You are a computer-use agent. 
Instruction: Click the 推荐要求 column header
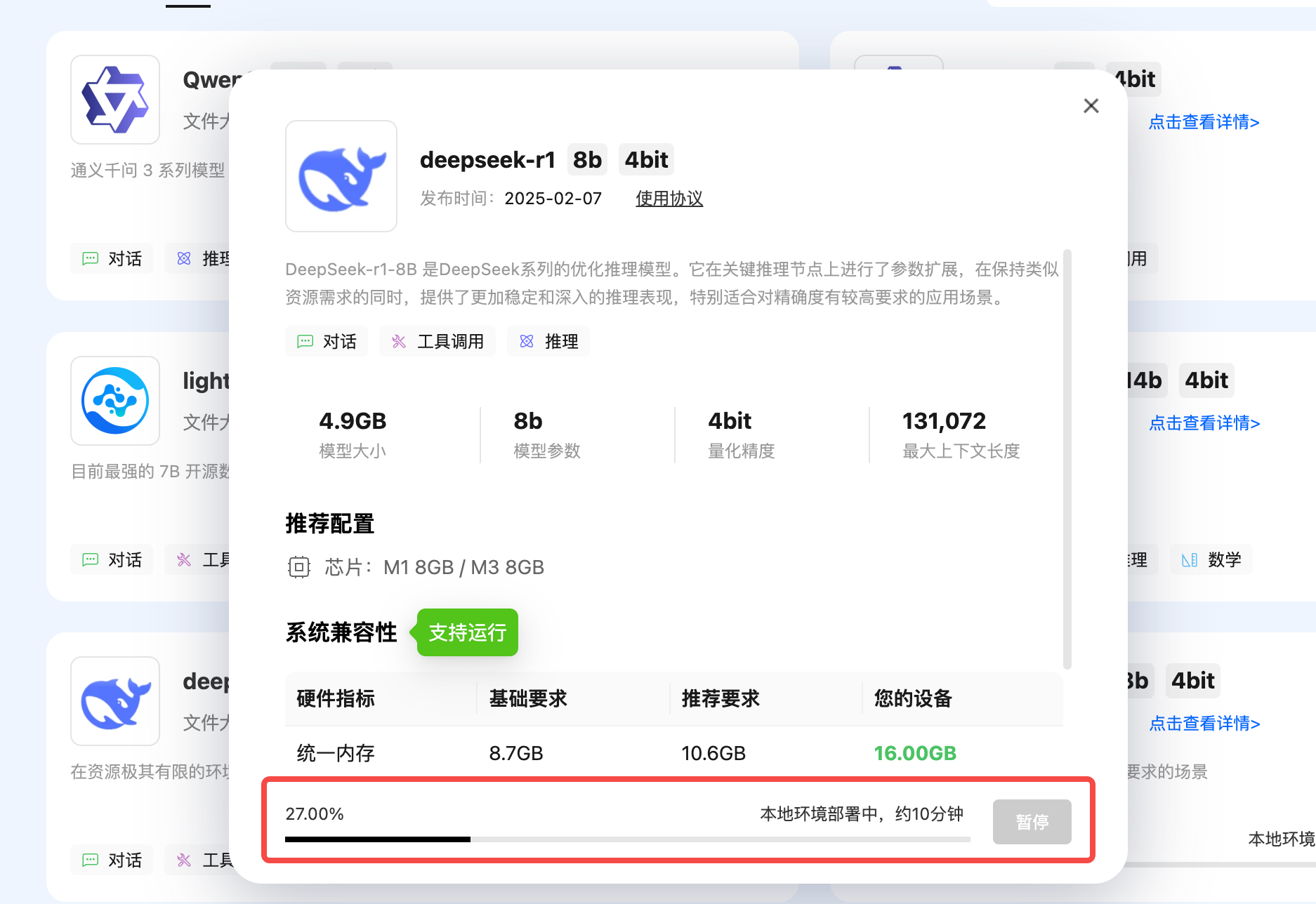(720, 698)
